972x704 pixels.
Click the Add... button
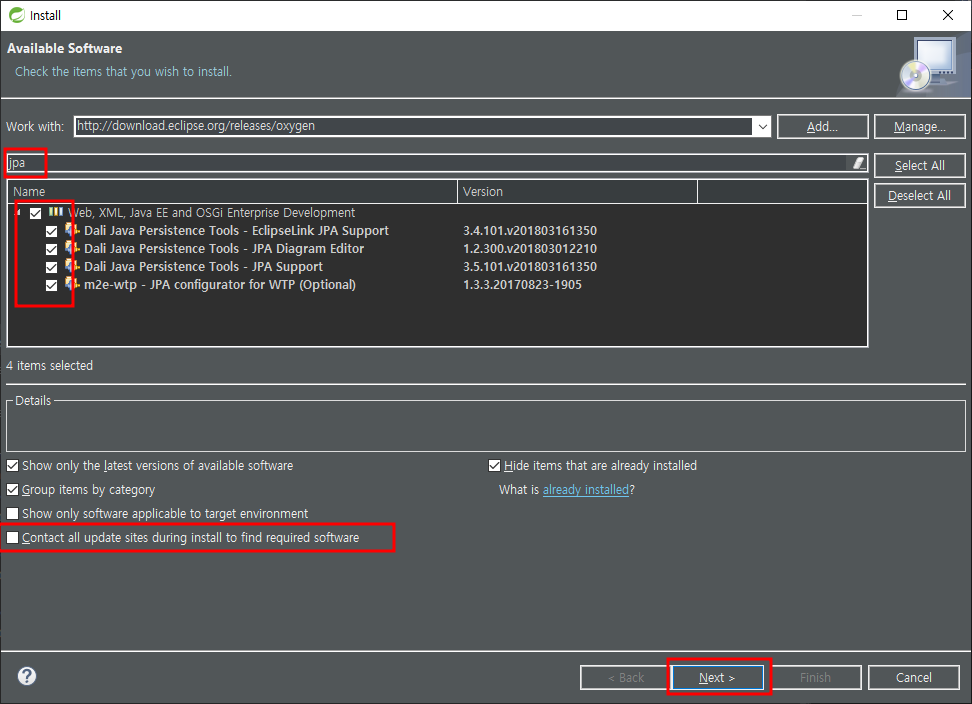[822, 126]
